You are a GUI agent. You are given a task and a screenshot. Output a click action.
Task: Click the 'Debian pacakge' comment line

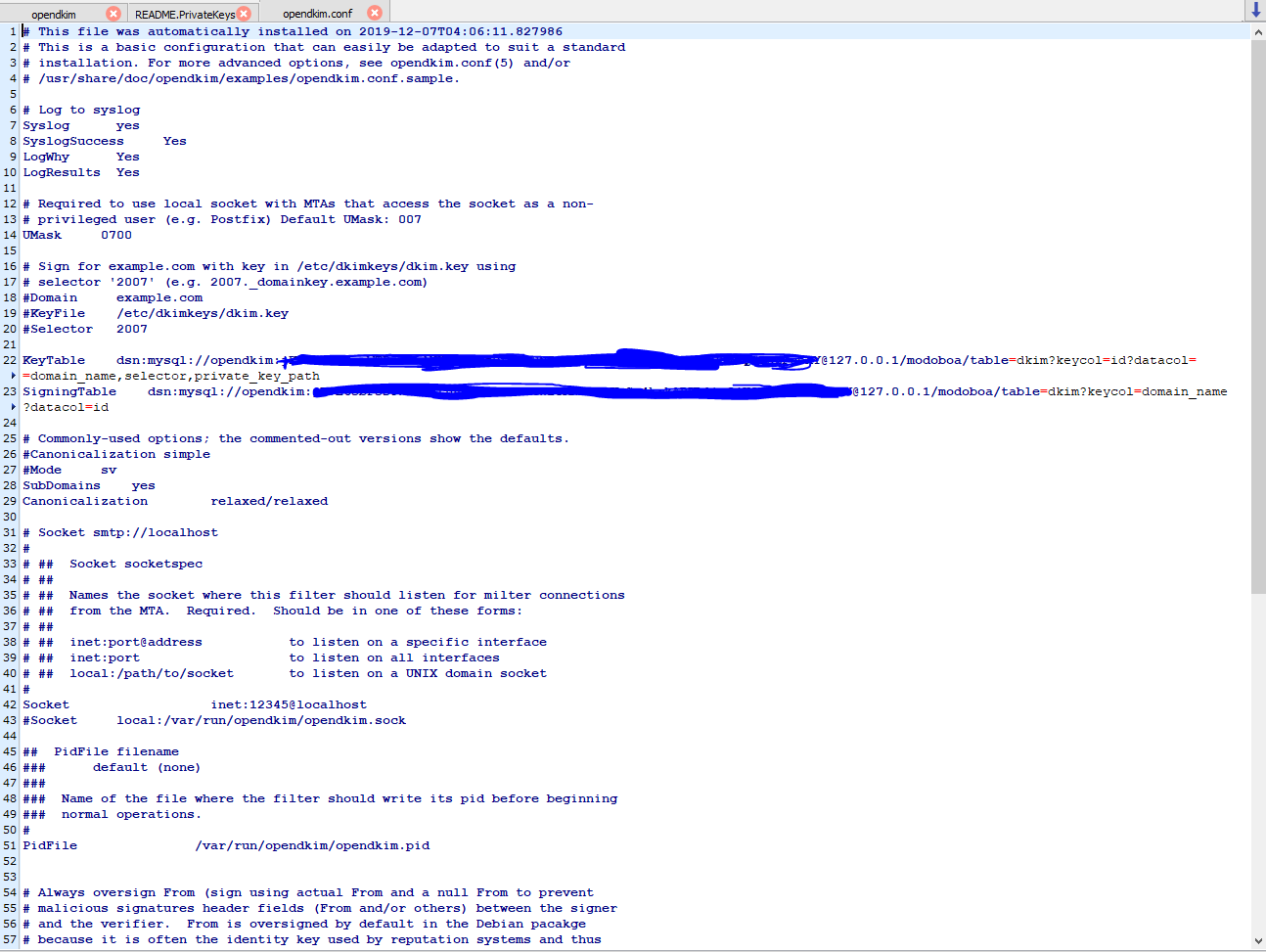pos(304,924)
